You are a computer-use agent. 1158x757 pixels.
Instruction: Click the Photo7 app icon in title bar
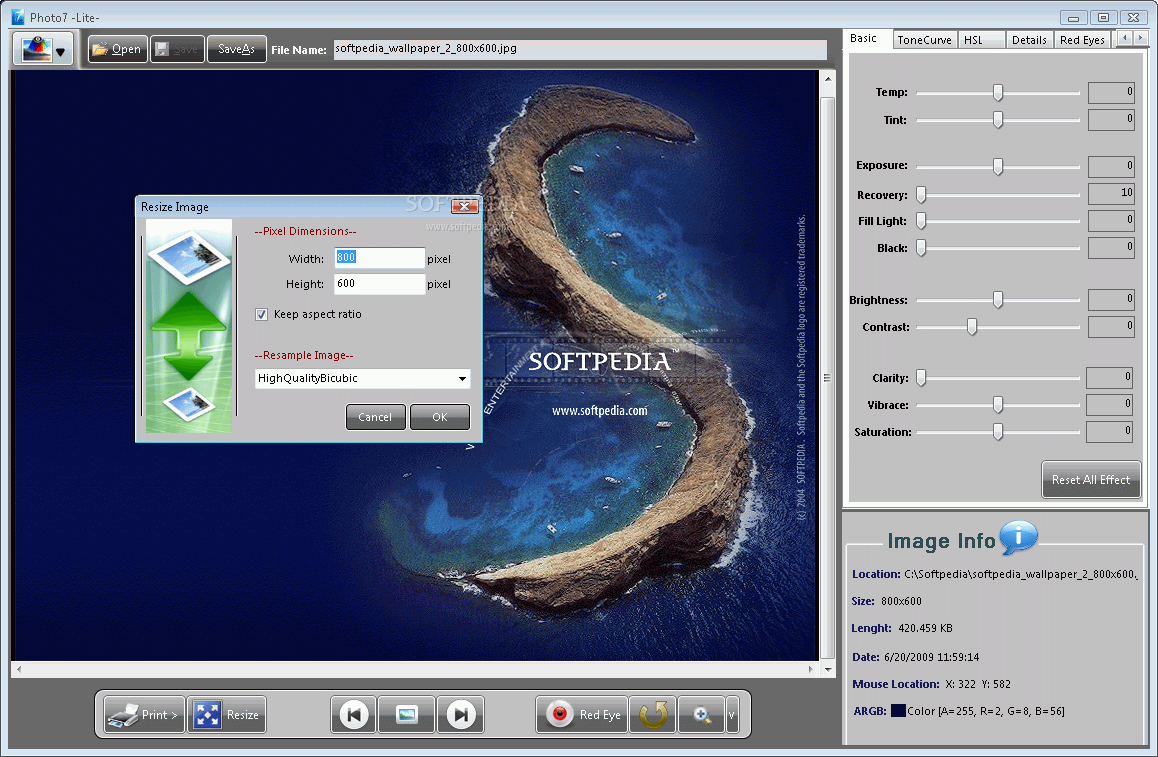18,16
